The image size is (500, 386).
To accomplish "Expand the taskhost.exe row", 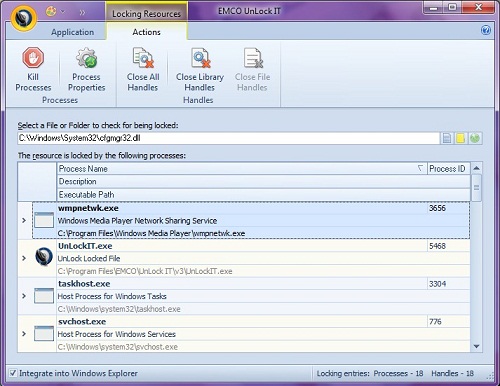I will click(24, 296).
